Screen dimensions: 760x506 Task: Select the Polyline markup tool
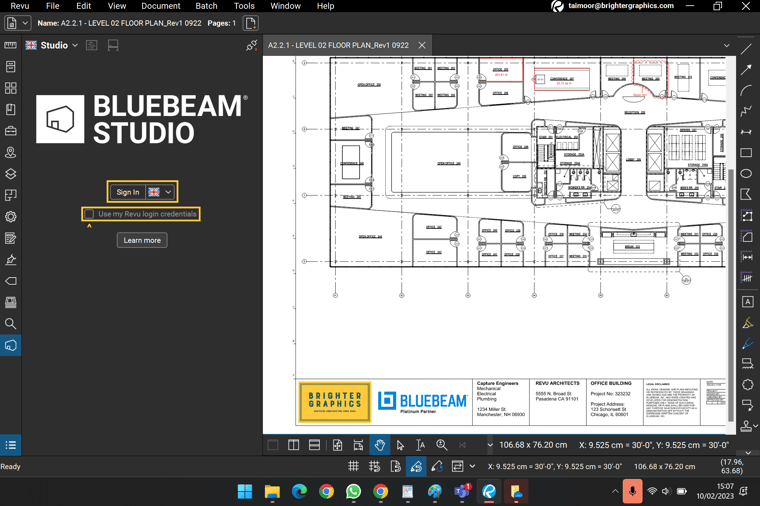pyautogui.click(x=746, y=111)
